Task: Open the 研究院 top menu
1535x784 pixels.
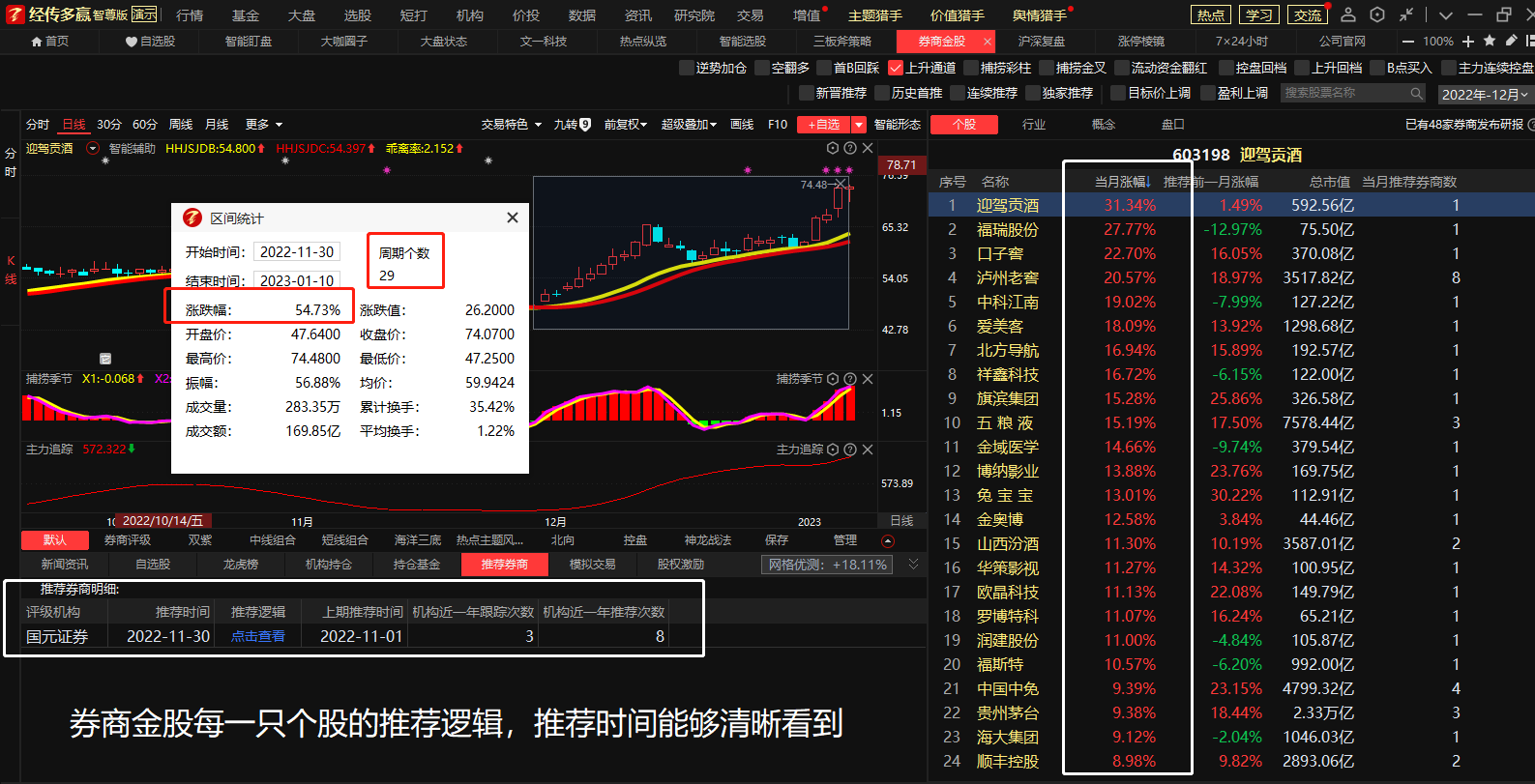Action: 694,15
